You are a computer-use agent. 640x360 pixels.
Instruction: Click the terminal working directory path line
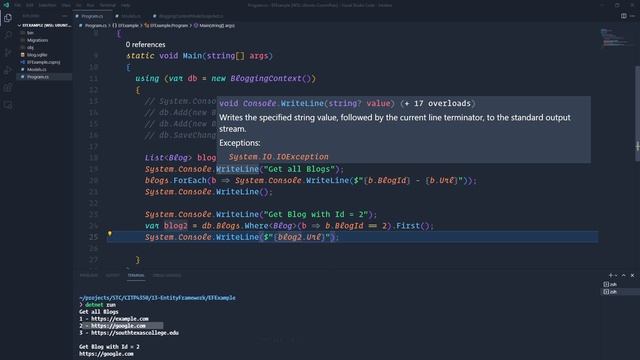click(157, 298)
